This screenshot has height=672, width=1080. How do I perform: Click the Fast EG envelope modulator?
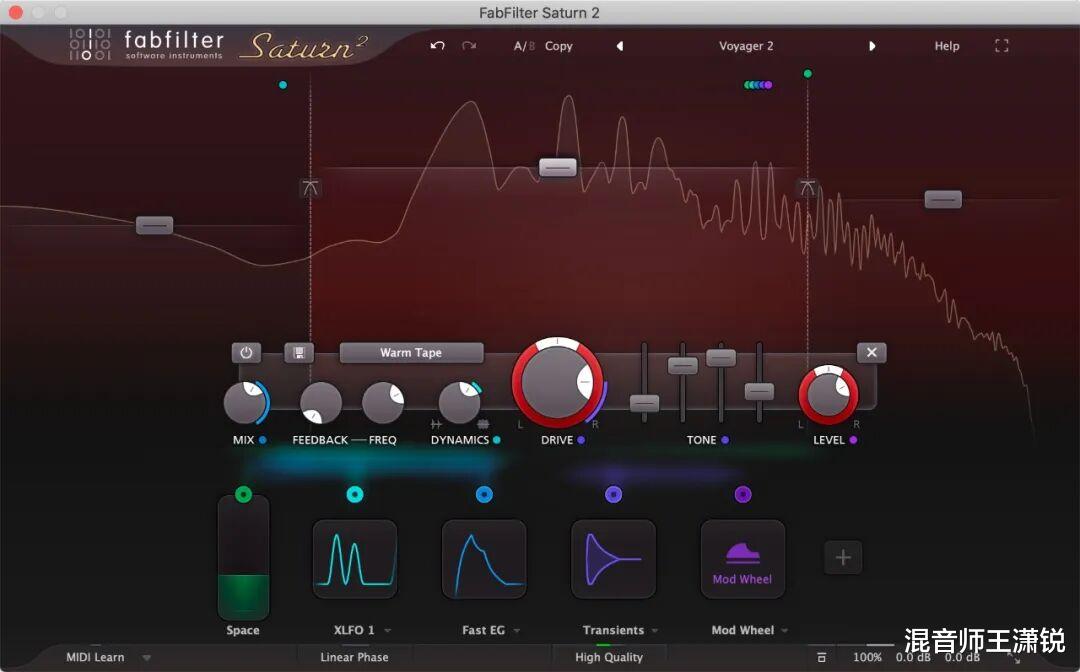(484, 559)
